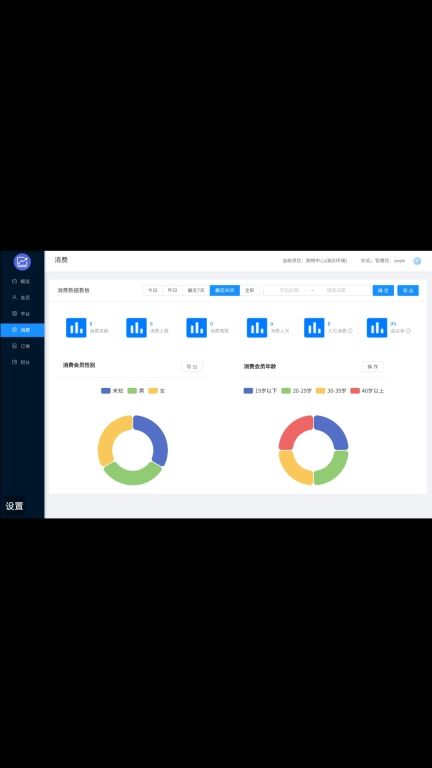Click the start date input field

pos(289,290)
